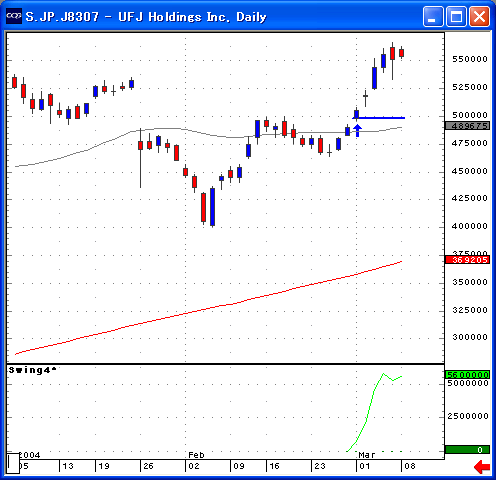Click the 08 date label on axis
This screenshot has height=480, width=496.
(x=410, y=466)
